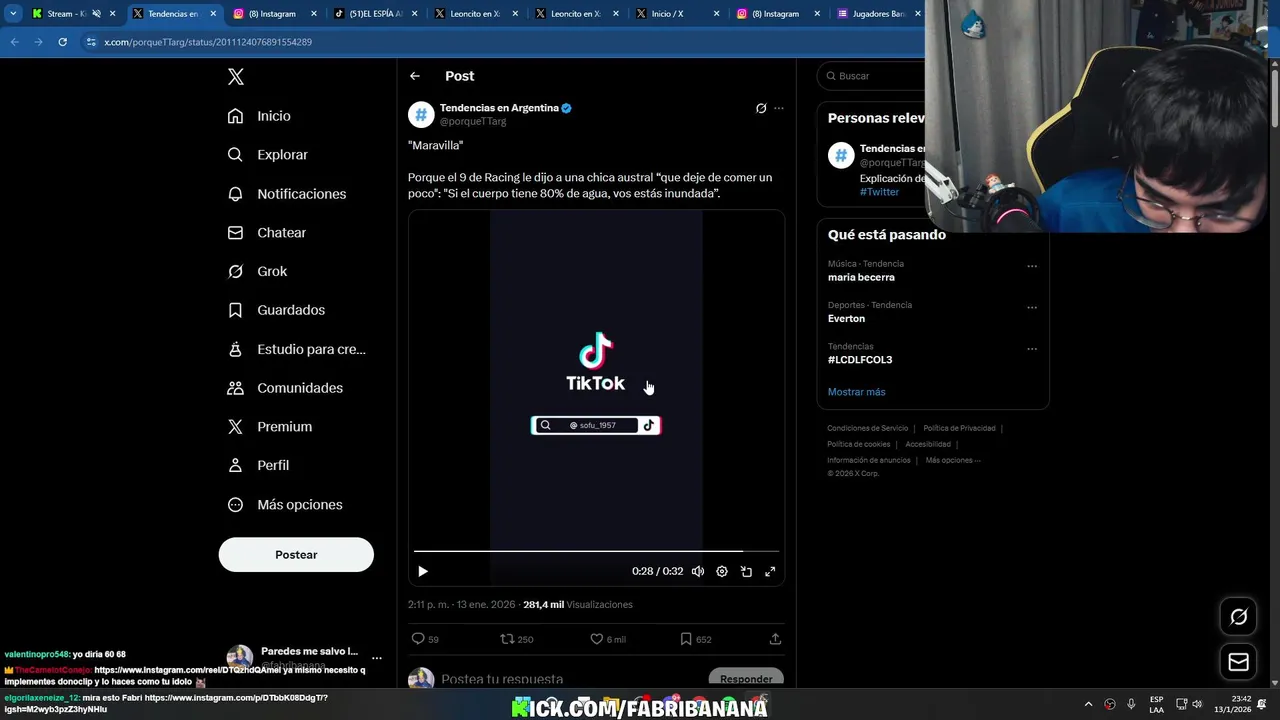Image resolution: width=1280 pixels, height=720 pixels.
Task: Go to Inicio in the sidebar
Action: (x=259, y=116)
